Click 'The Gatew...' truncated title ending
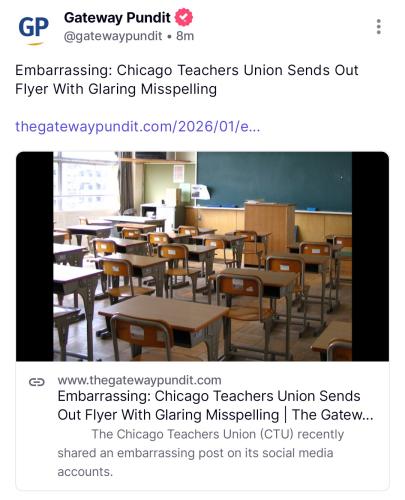 click(333, 415)
